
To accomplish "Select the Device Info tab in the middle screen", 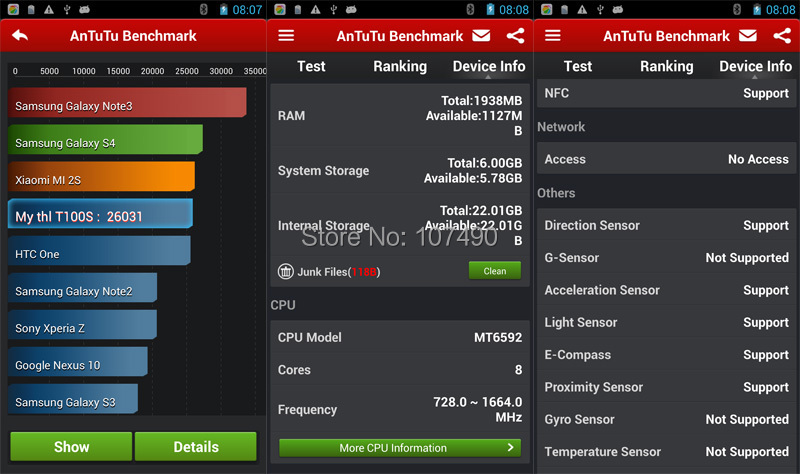I will click(x=489, y=66).
